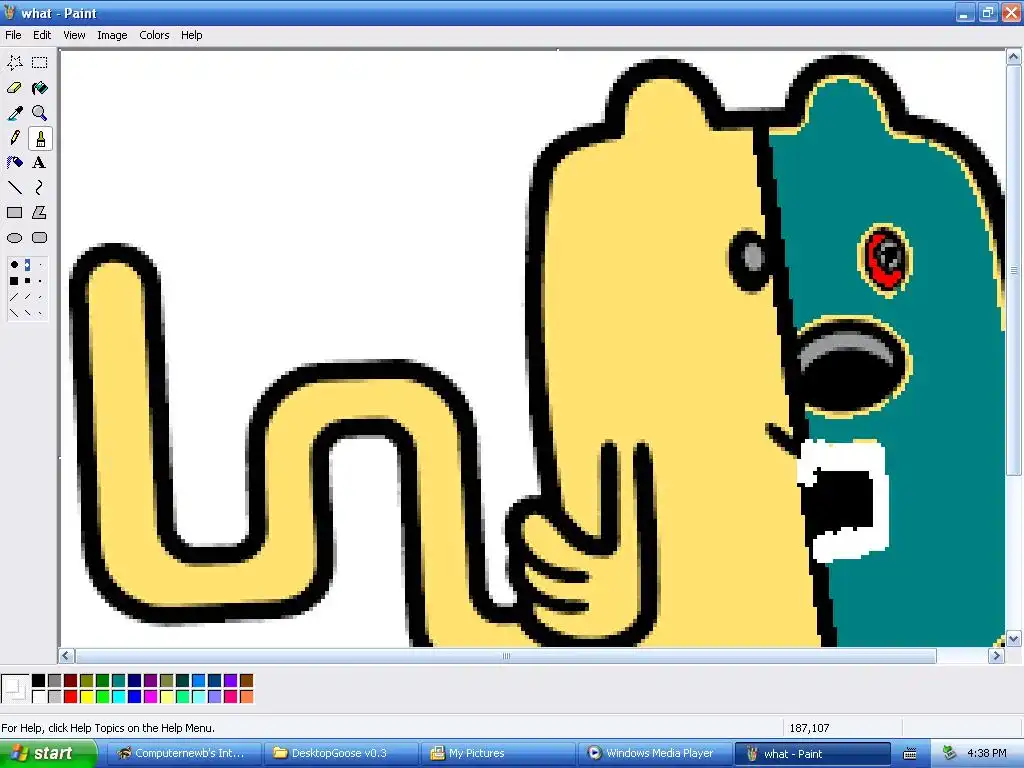Activate the Pick Color eyedropper tool
The height and width of the screenshot is (768, 1024).
pyautogui.click(x=14, y=113)
